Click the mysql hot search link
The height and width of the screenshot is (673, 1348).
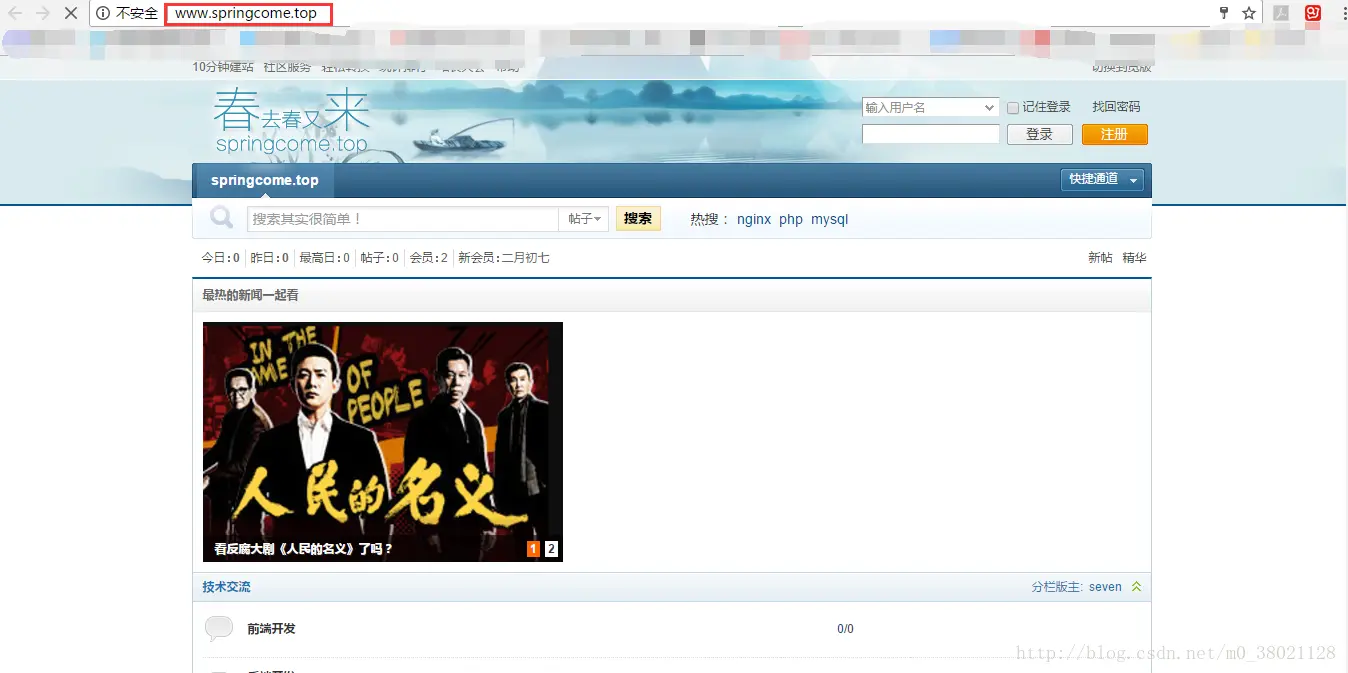tap(829, 219)
